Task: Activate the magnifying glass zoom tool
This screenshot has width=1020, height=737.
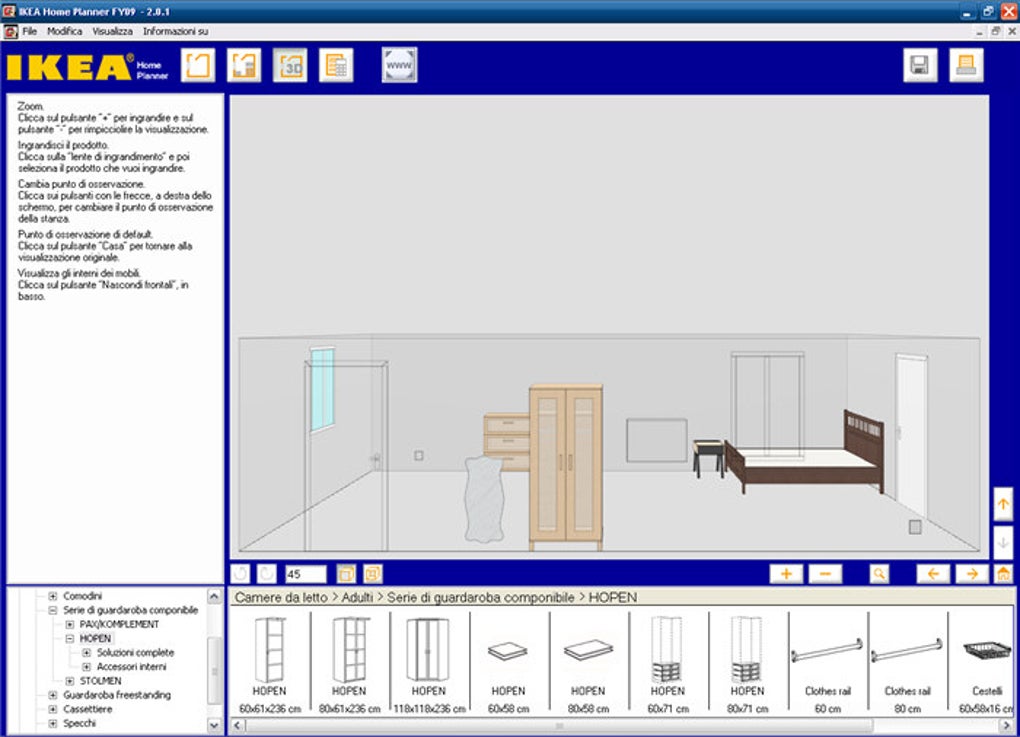Action: click(879, 574)
